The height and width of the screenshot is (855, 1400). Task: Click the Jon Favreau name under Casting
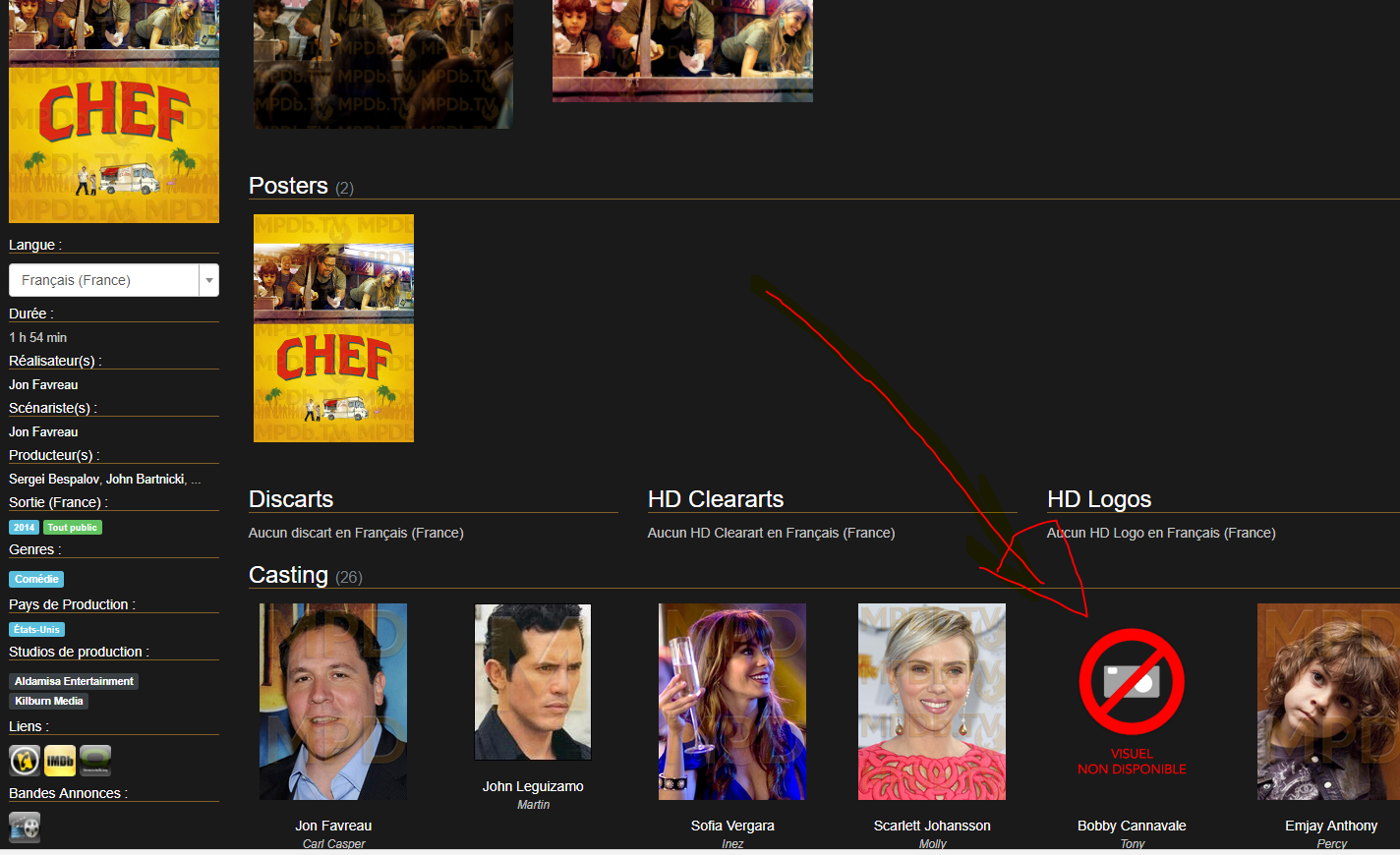coord(333,826)
